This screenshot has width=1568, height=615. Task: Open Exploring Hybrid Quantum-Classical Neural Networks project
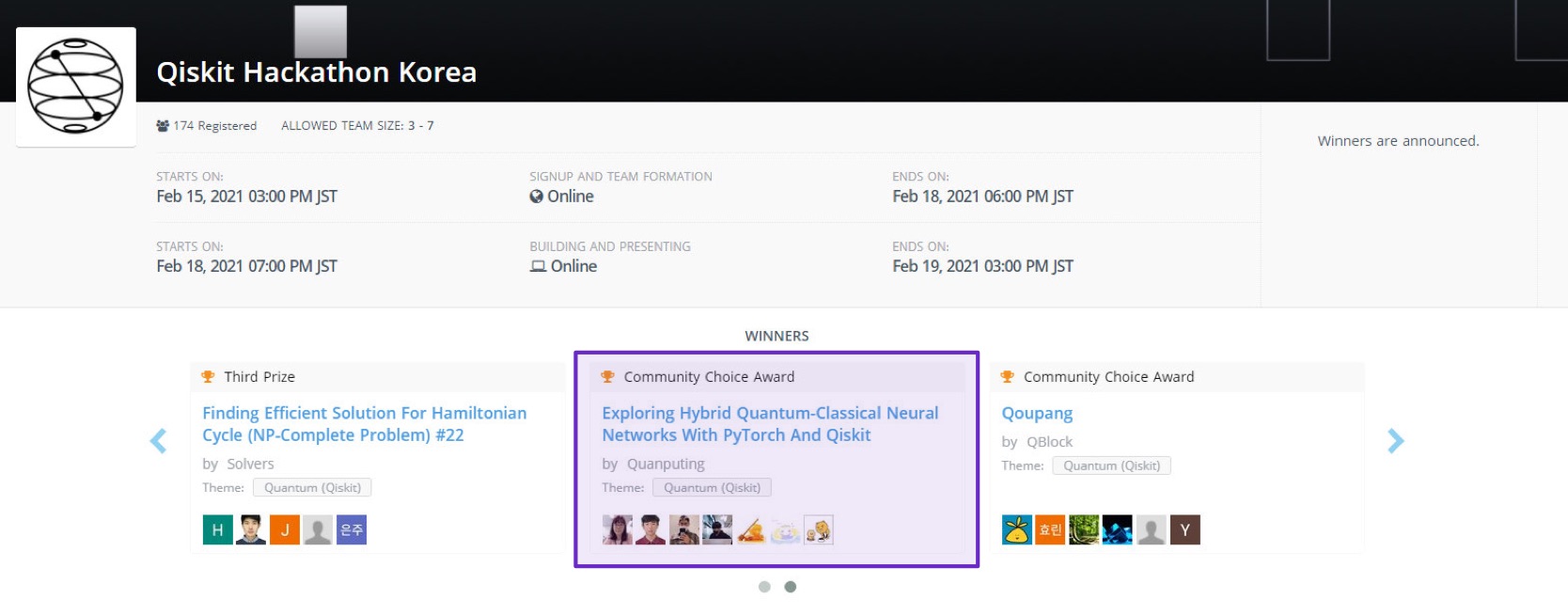(769, 424)
